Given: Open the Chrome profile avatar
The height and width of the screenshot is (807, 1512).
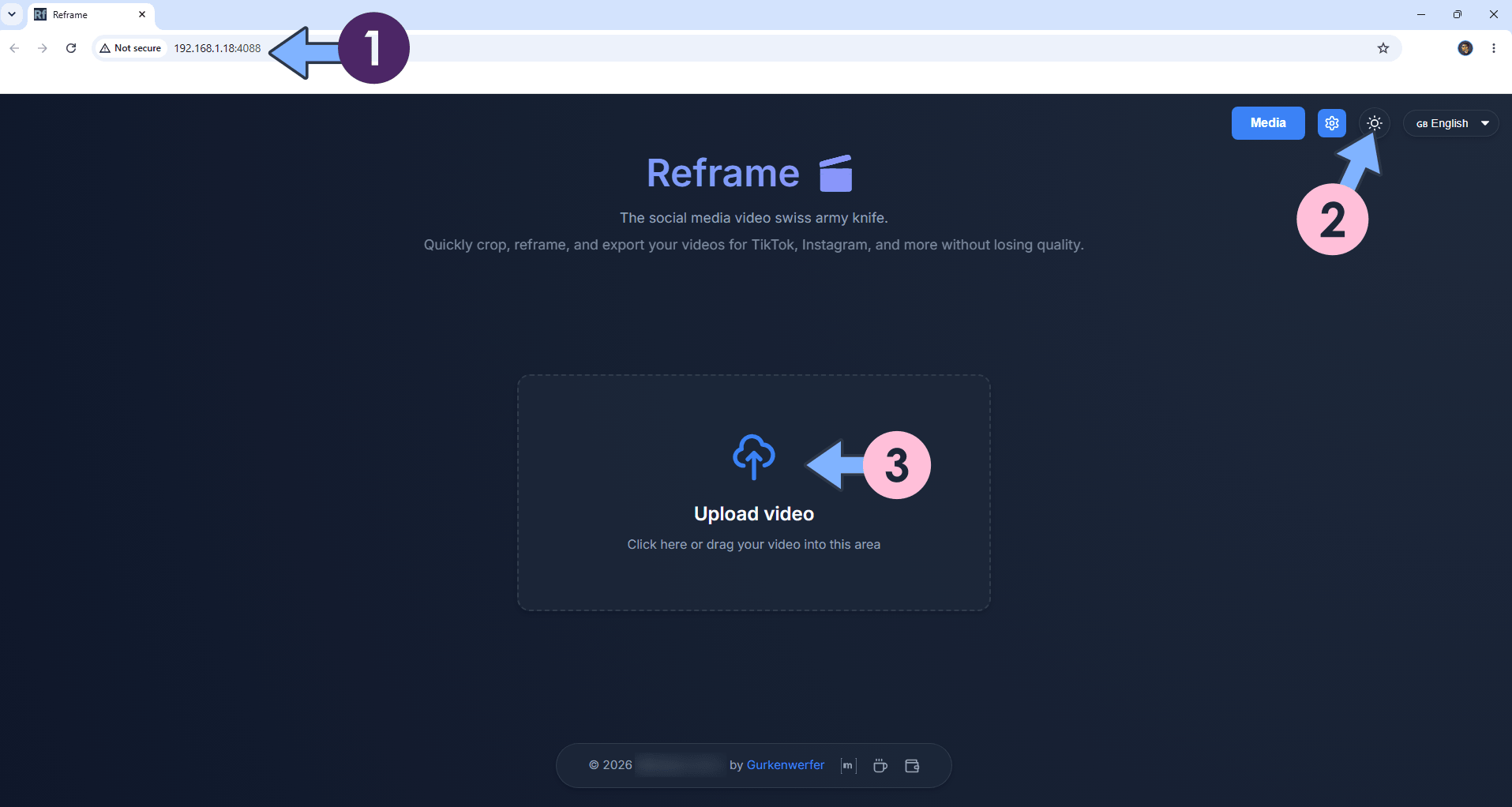Looking at the screenshot, I should [1465, 48].
